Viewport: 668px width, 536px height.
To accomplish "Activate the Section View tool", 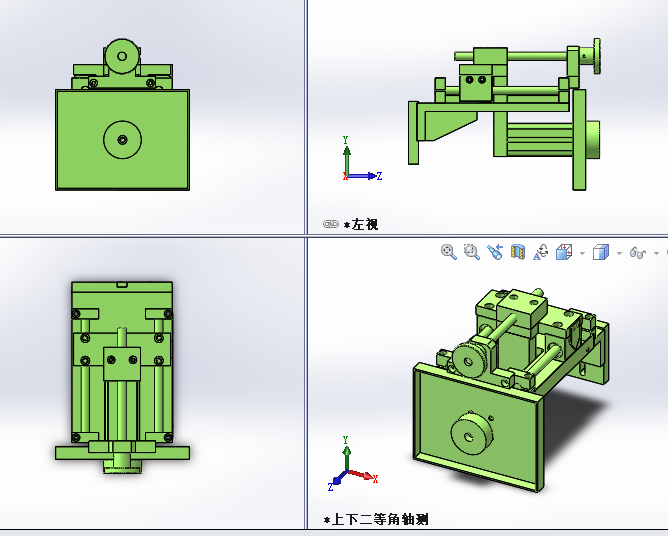I will pyautogui.click(x=518, y=252).
